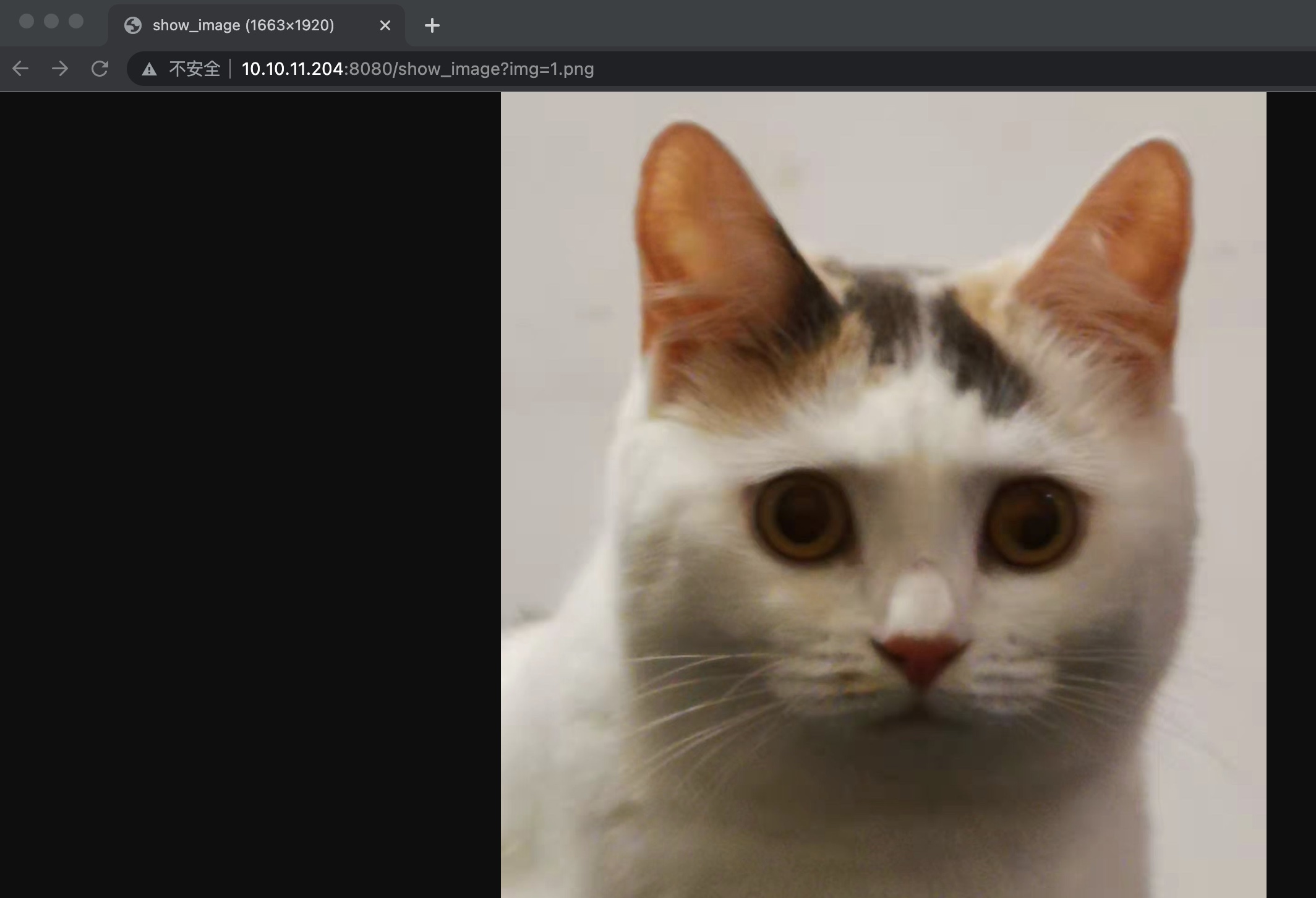The height and width of the screenshot is (898, 1316).
Task: Click the black area left of image
Action: coord(247,495)
